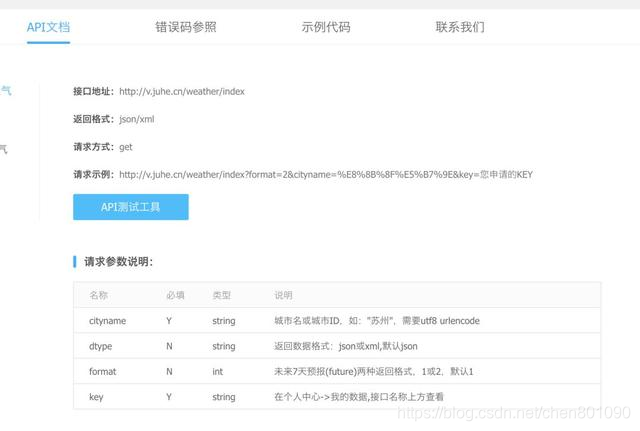Screen dimensions: 640x431
Task: Click the N required cell in dtype row
Action: click(x=169, y=346)
